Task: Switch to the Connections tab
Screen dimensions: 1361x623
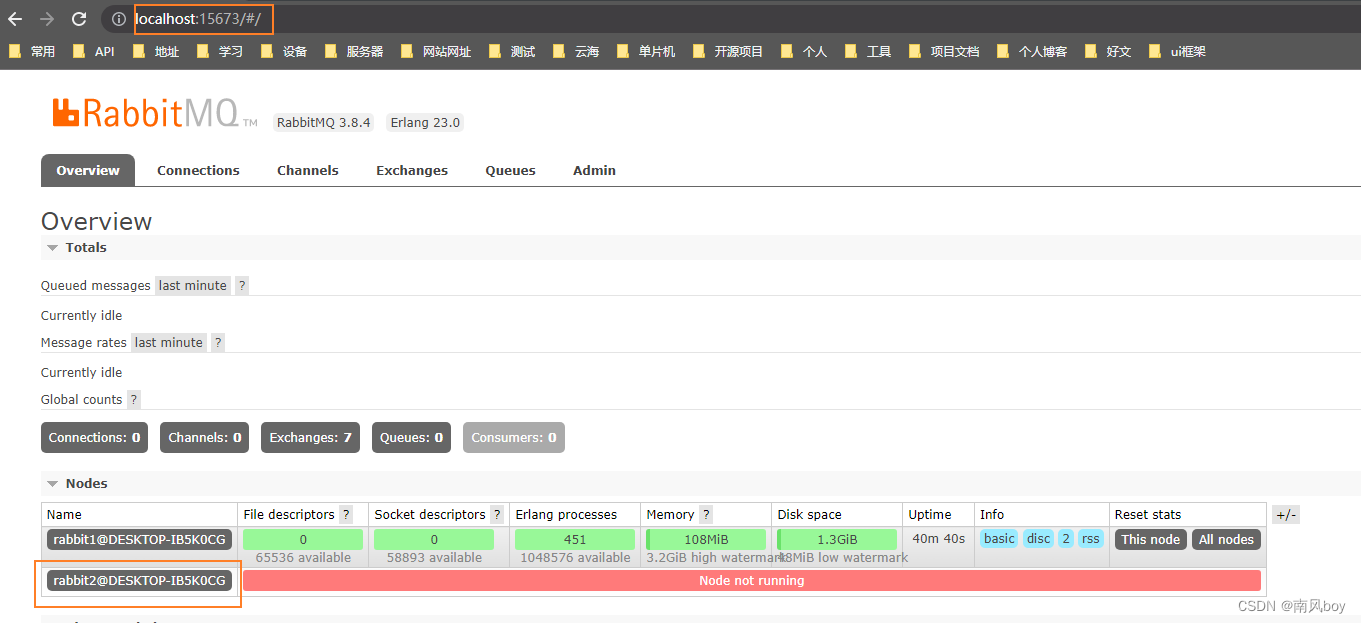Action: (198, 170)
